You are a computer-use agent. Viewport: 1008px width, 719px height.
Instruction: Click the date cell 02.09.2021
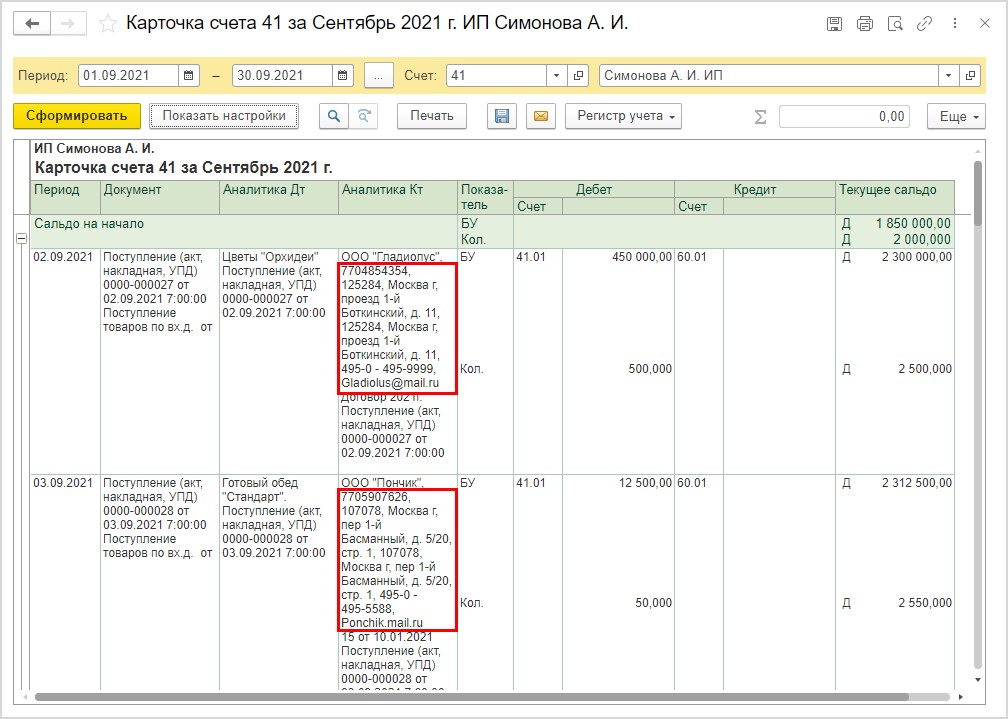63,257
